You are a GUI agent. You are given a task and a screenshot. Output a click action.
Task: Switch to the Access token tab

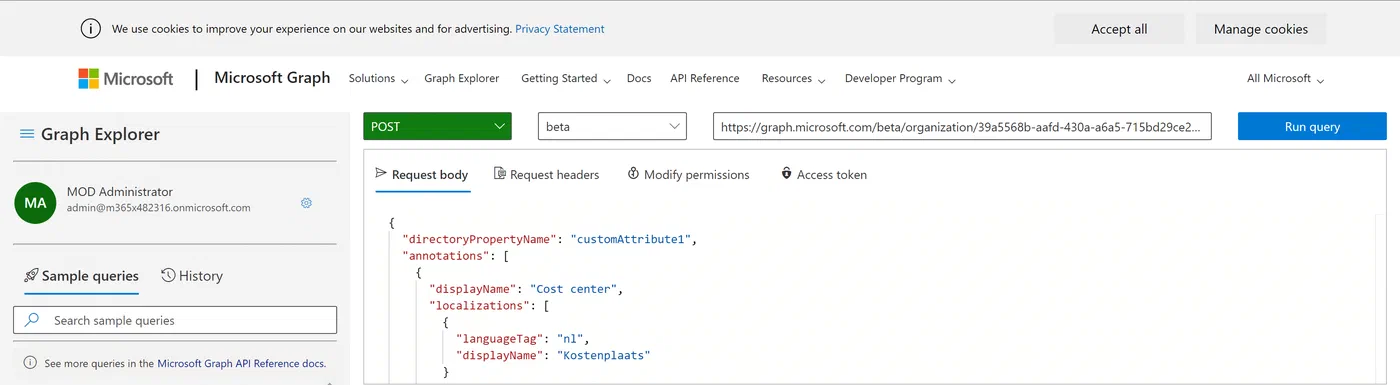pyautogui.click(x=823, y=174)
